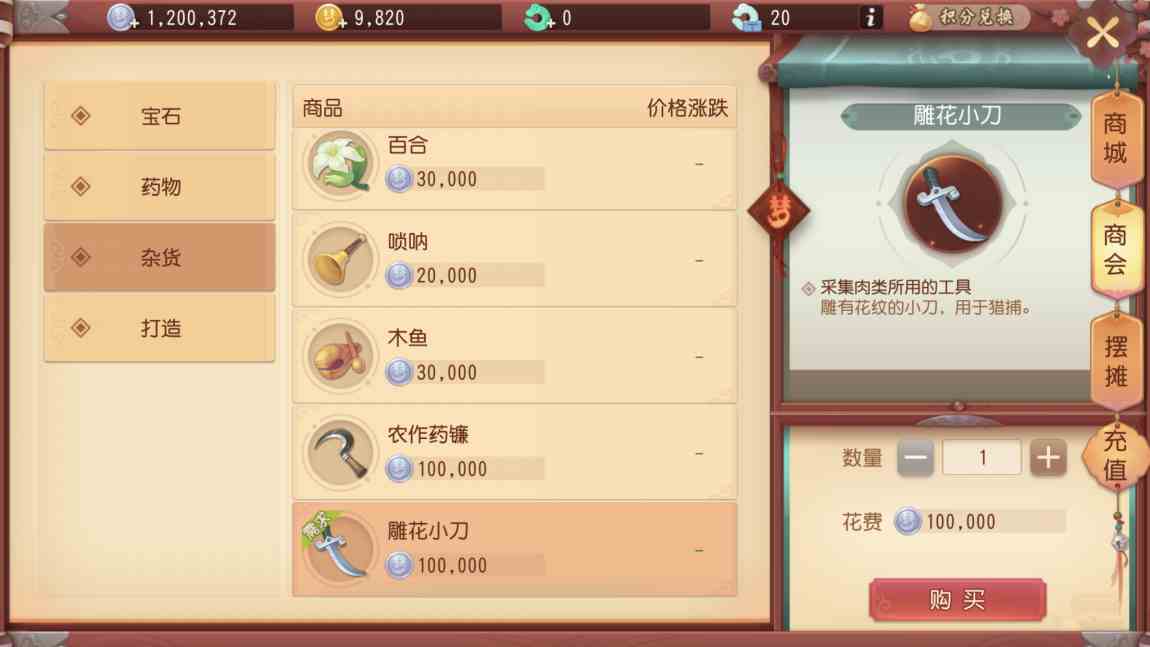Decrease quantity with the minus button
The width and height of the screenshot is (1150, 647).
tap(915, 458)
